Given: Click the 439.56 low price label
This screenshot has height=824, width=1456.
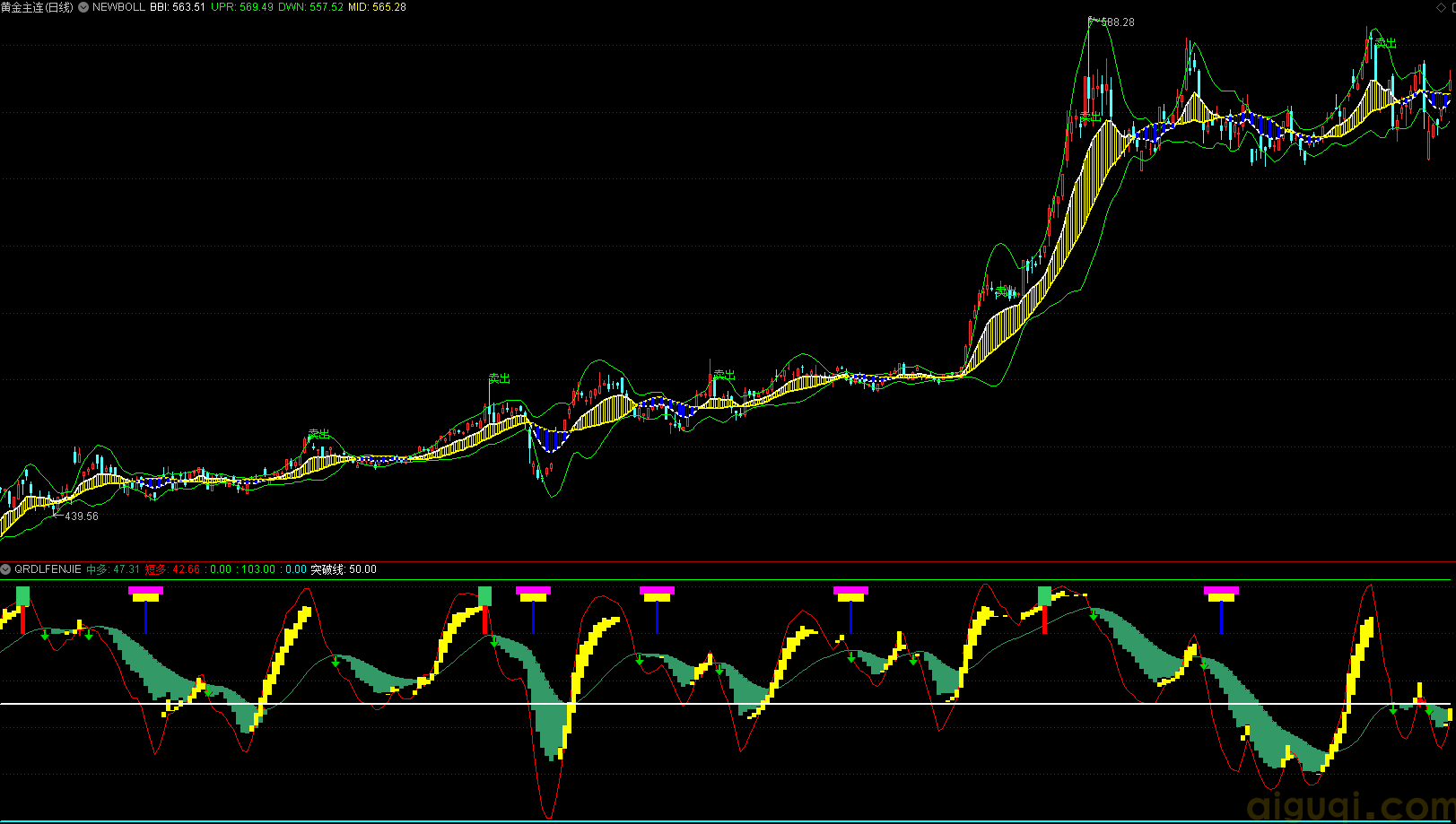Looking at the screenshot, I should [82, 516].
